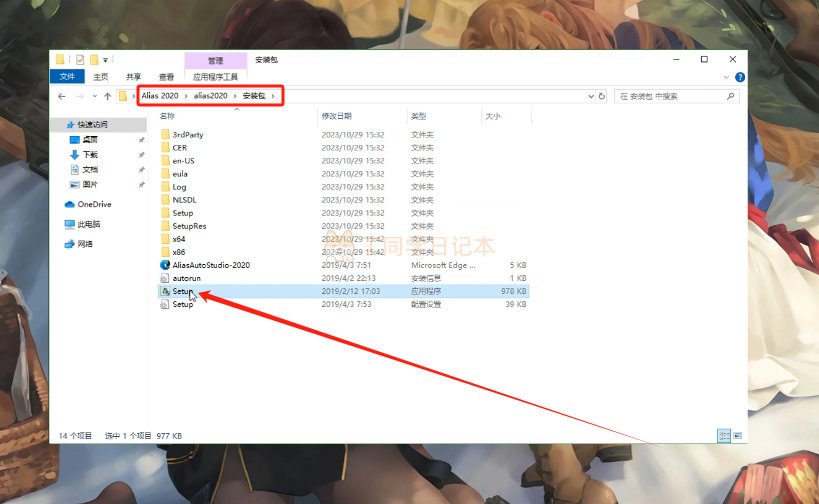The image size is (819, 504).
Task: Open 网络 in navigation pane
Action: (x=78, y=244)
